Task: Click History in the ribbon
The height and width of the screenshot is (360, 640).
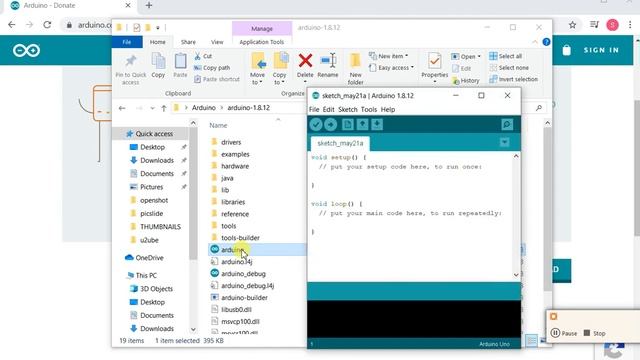Action: tap(466, 81)
